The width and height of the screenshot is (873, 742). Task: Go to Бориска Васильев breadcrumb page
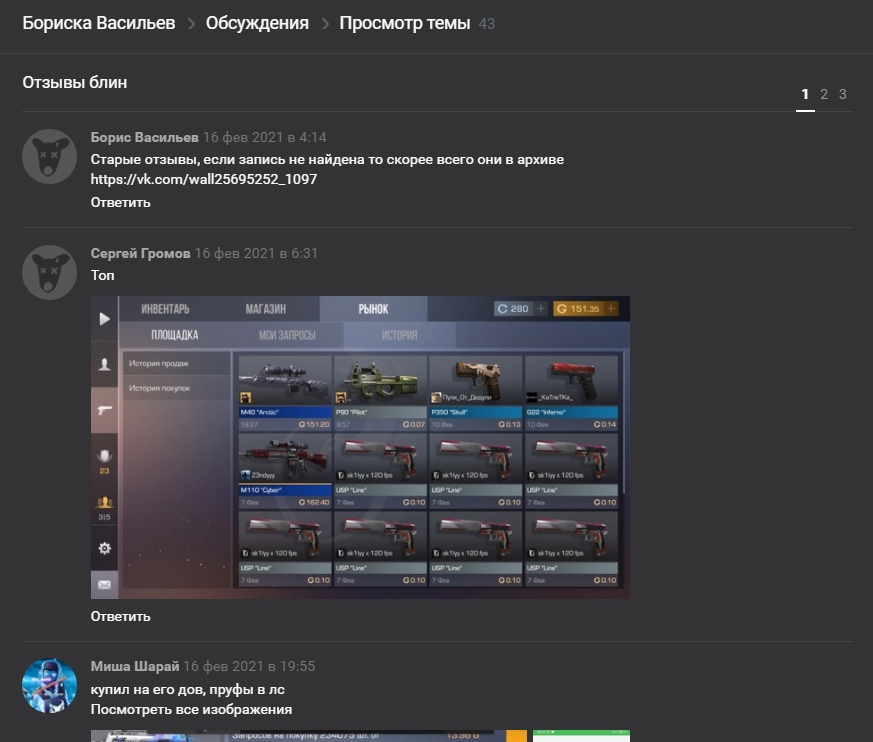98,23
